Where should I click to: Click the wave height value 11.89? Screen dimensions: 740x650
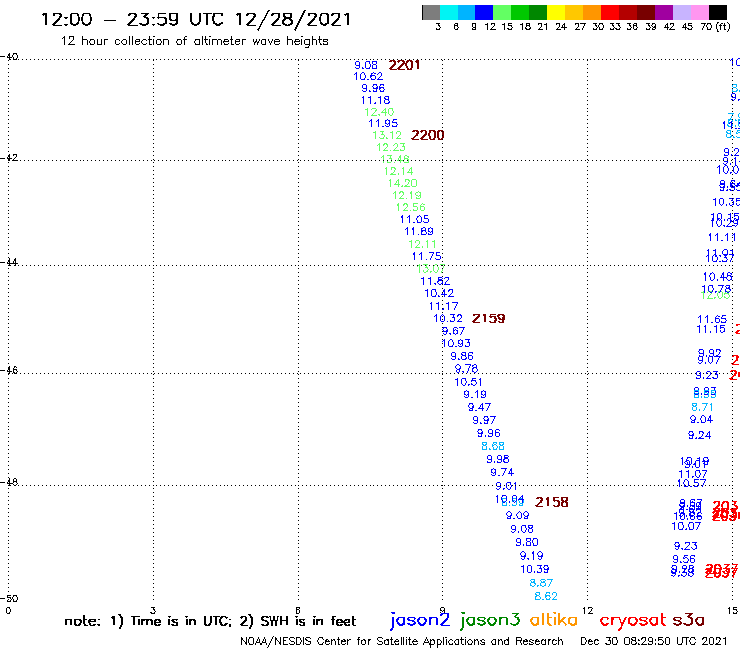(419, 231)
